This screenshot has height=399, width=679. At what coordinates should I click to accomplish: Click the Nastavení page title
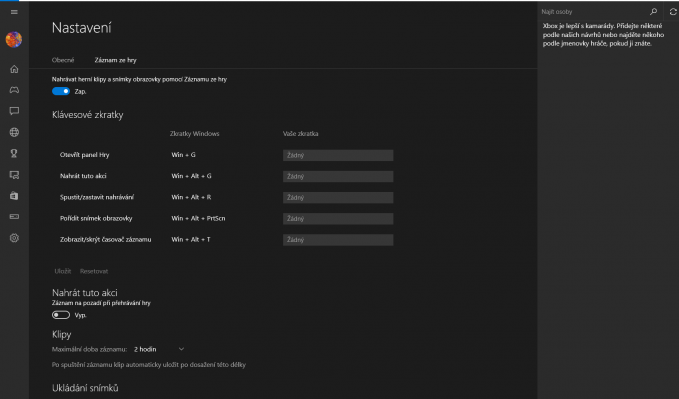(81, 28)
